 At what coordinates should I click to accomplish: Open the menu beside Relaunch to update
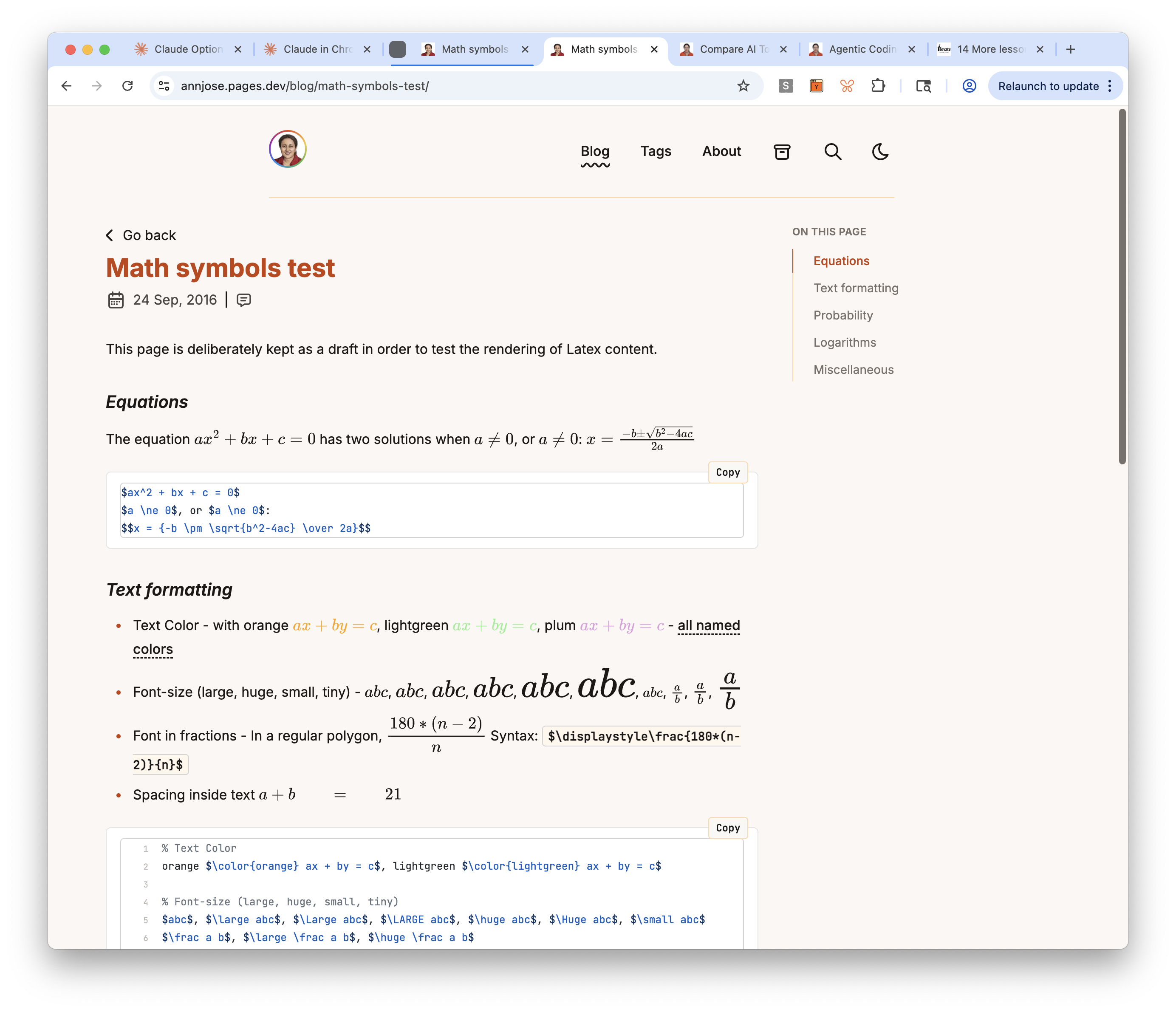coord(1109,86)
